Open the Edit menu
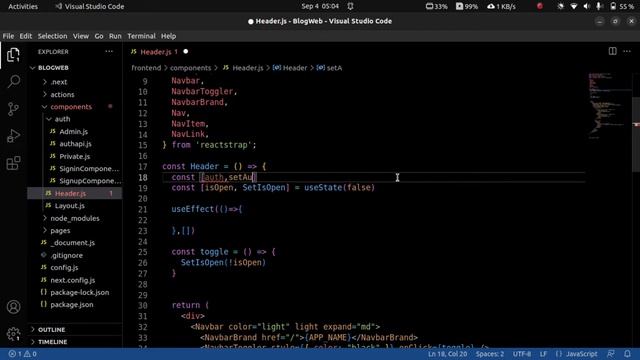 click(x=25, y=36)
